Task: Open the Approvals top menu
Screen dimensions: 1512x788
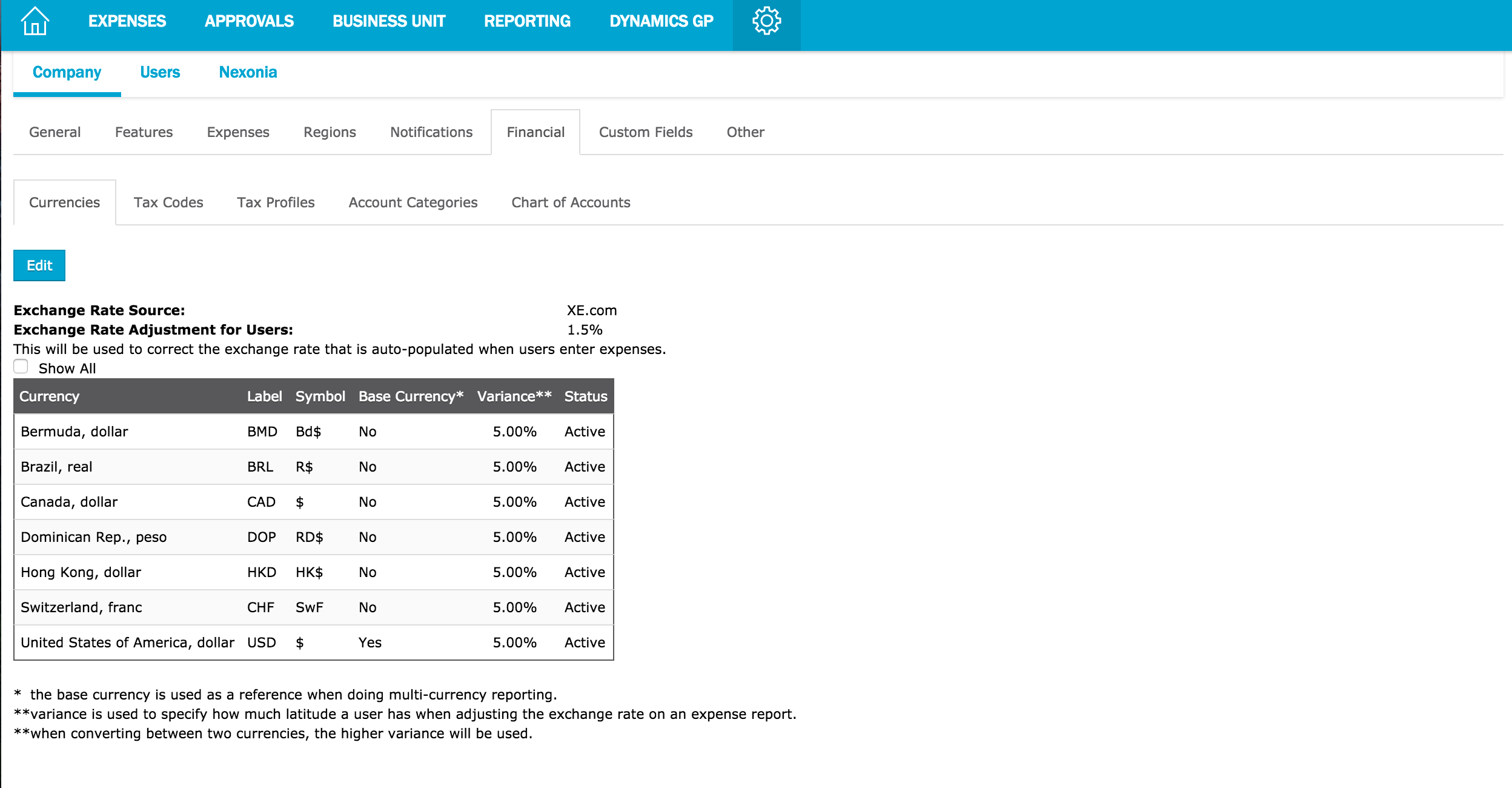Action: click(x=249, y=22)
